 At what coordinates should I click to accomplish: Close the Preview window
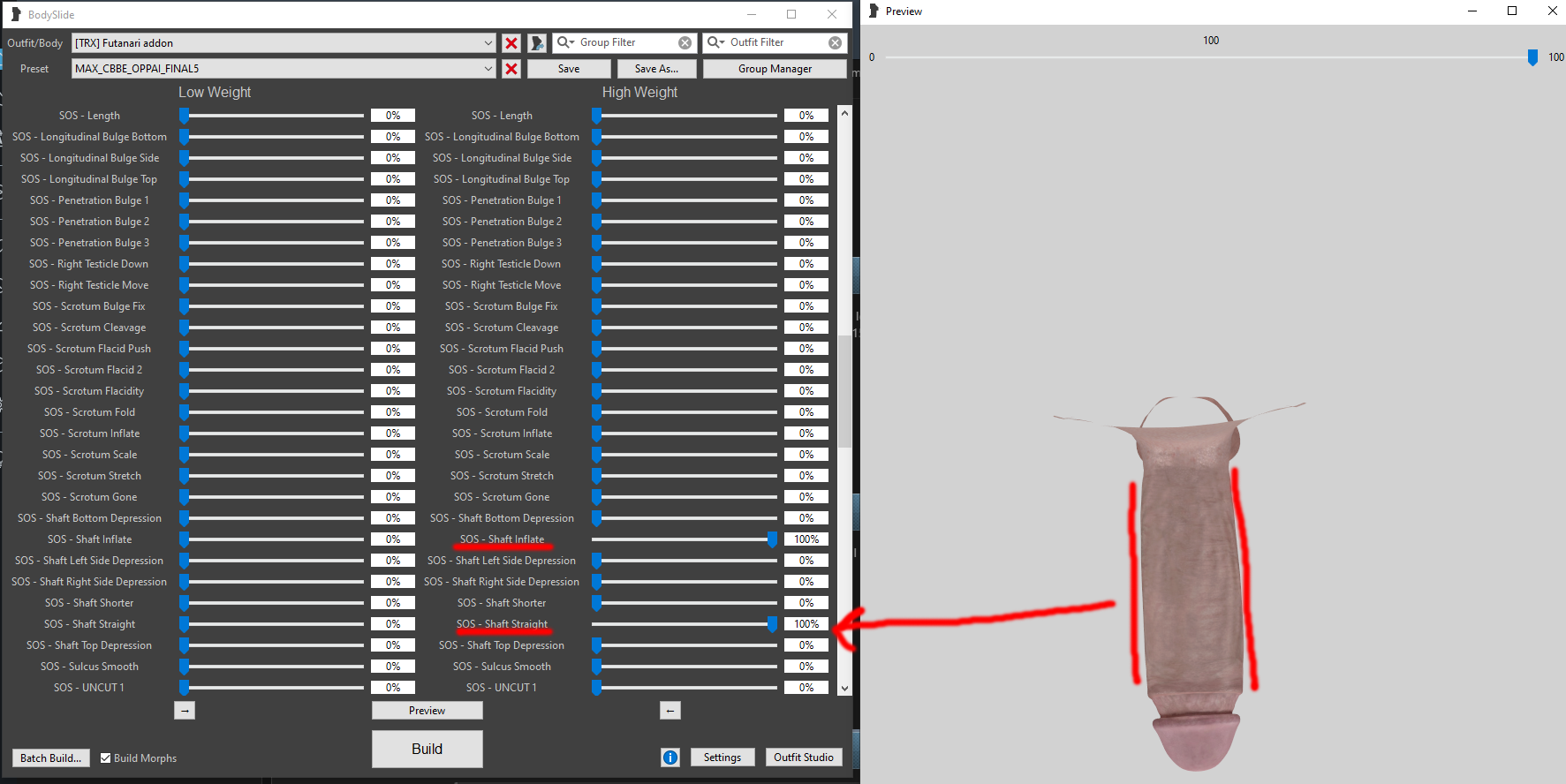click(1552, 11)
